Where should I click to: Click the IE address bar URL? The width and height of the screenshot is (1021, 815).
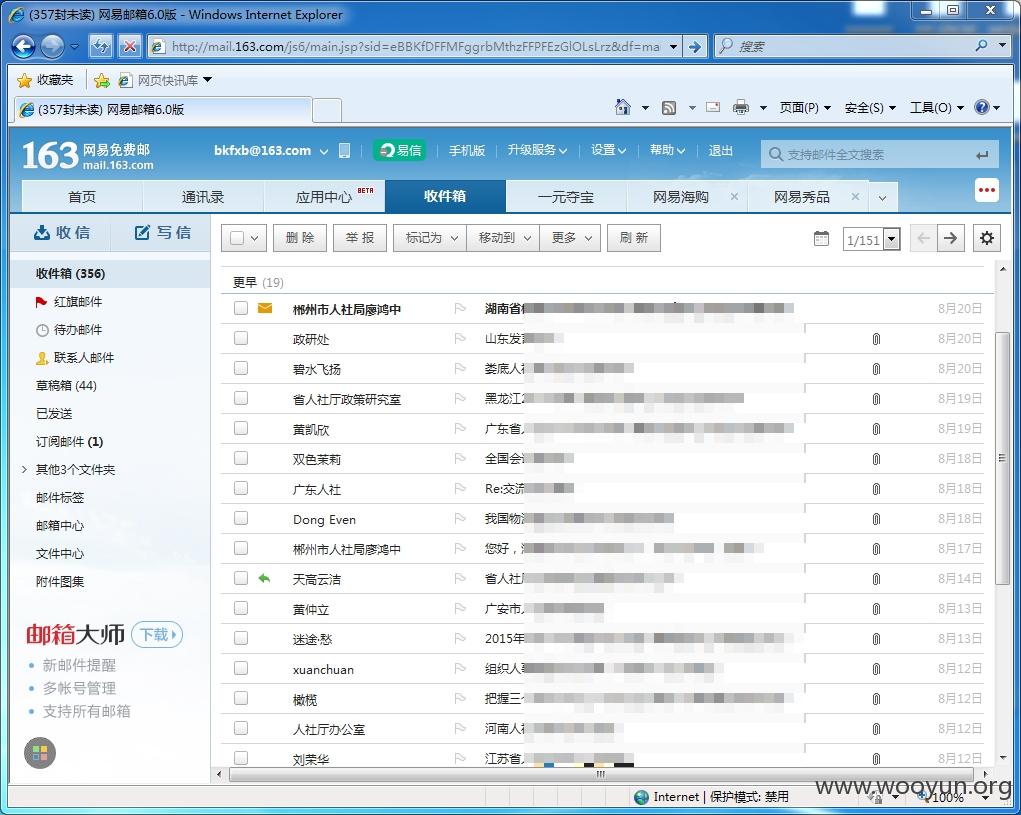click(415, 47)
